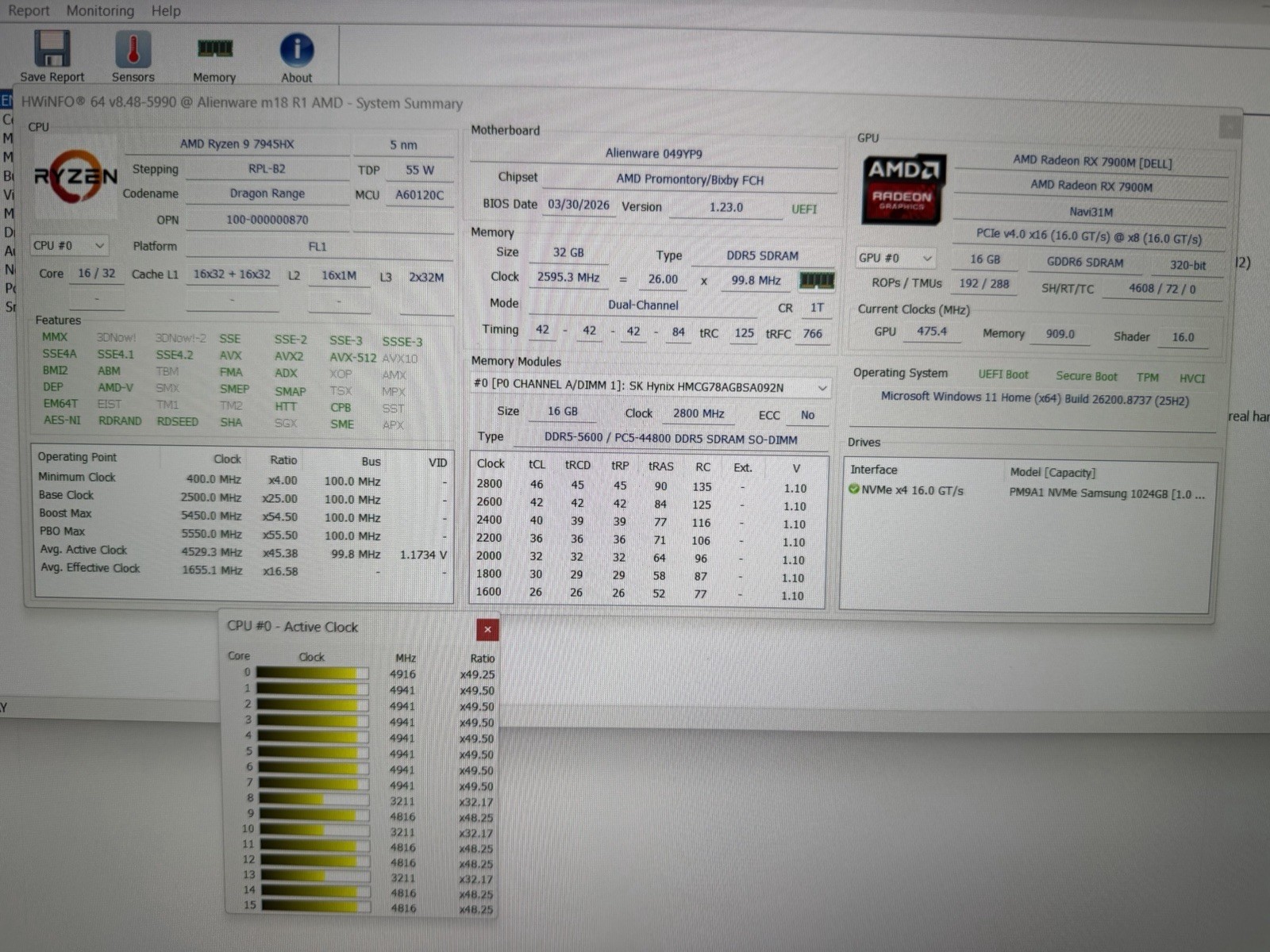The height and width of the screenshot is (952, 1270).
Task: Click the HVCI indicator
Action: [x=1191, y=379]
